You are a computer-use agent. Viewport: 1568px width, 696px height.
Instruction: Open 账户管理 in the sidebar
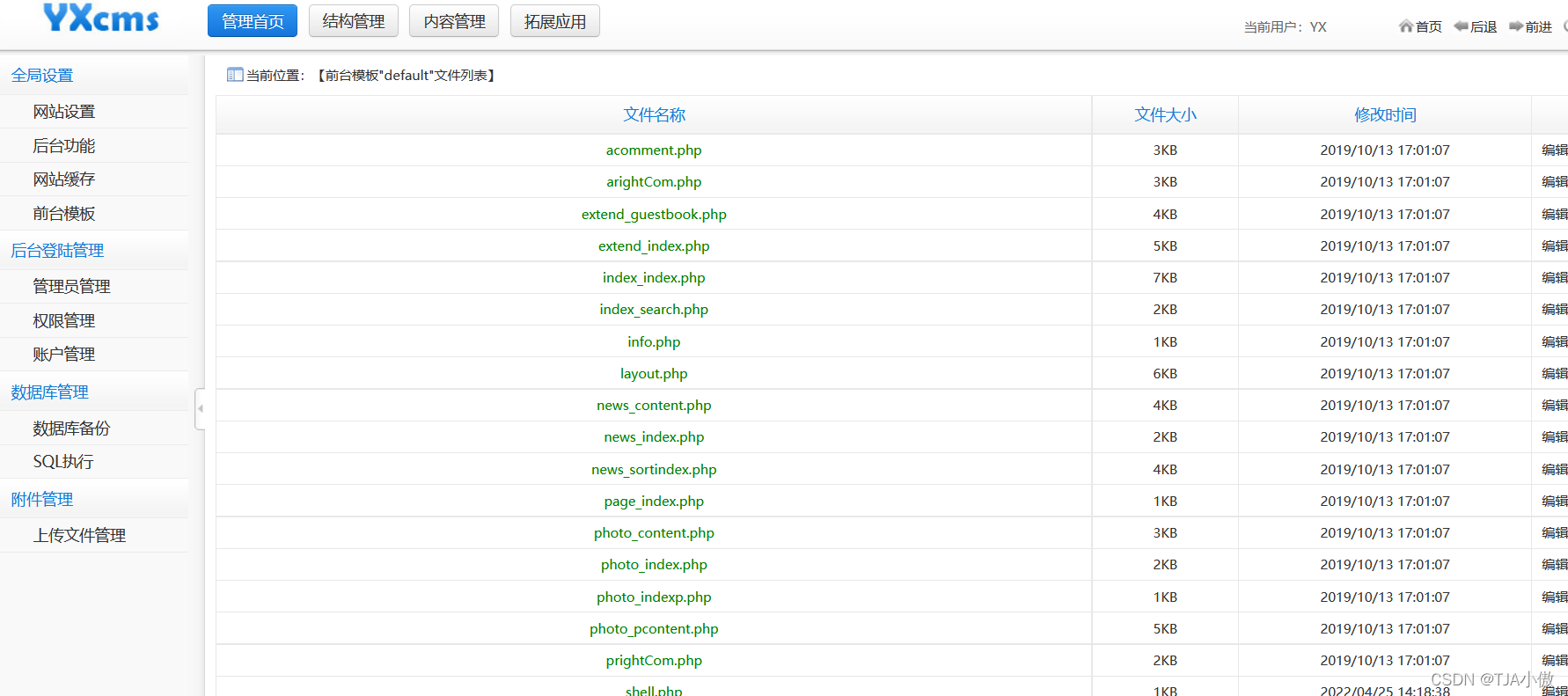coord(64,355)
